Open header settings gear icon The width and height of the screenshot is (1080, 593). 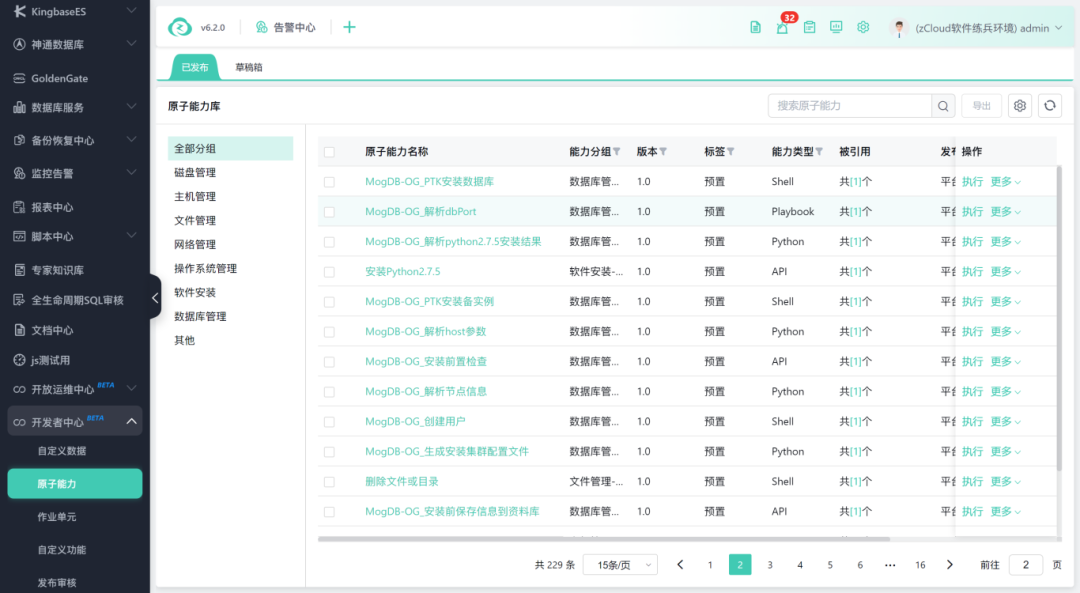pyautogui.click(x=863, y=28)
